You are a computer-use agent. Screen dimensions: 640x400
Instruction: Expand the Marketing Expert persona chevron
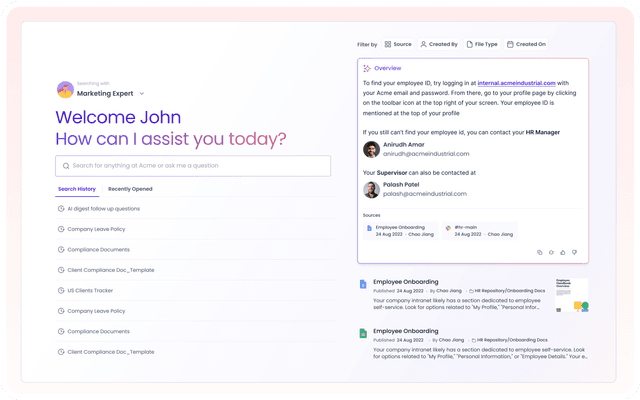(x=142, y=93)
